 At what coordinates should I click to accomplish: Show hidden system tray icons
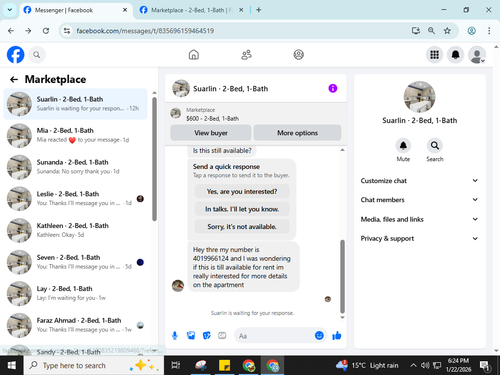tap(413, 365)
